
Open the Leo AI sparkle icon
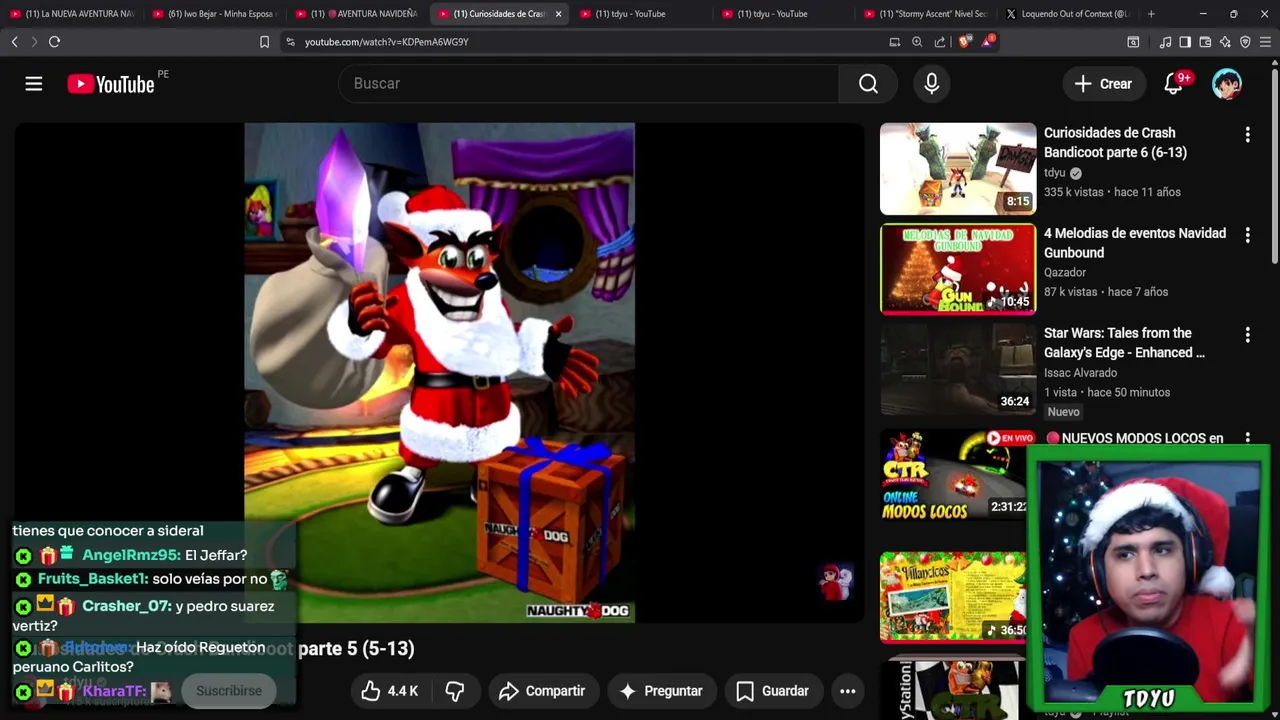click(x=1225, y=42)
